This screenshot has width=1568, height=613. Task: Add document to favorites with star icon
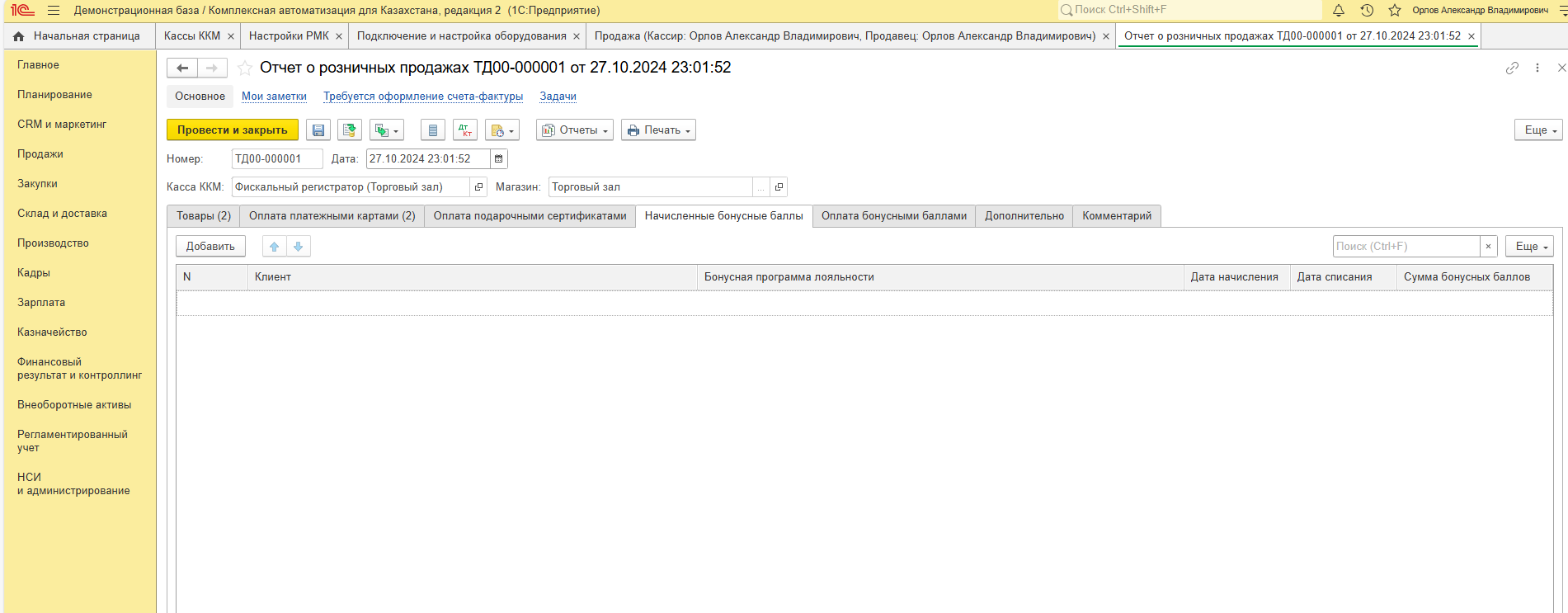tap(245, 68)
